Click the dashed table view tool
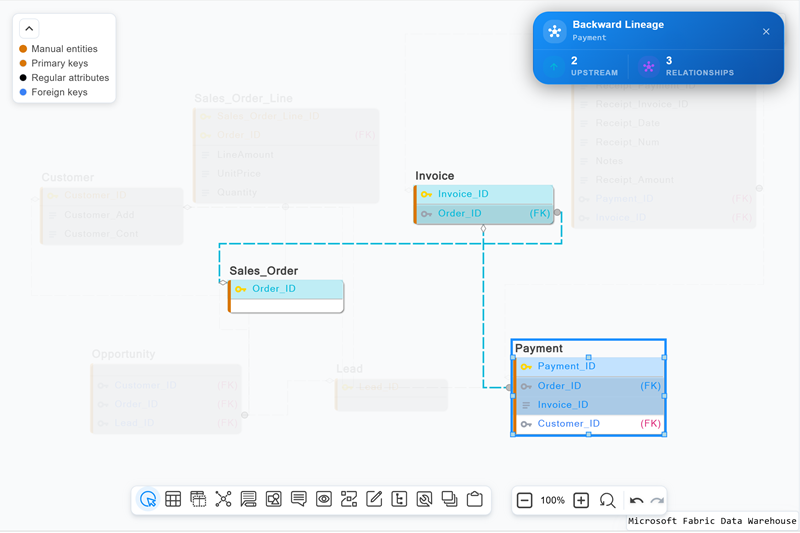Viewport: 800px width, 533px height. pos(198,499)
